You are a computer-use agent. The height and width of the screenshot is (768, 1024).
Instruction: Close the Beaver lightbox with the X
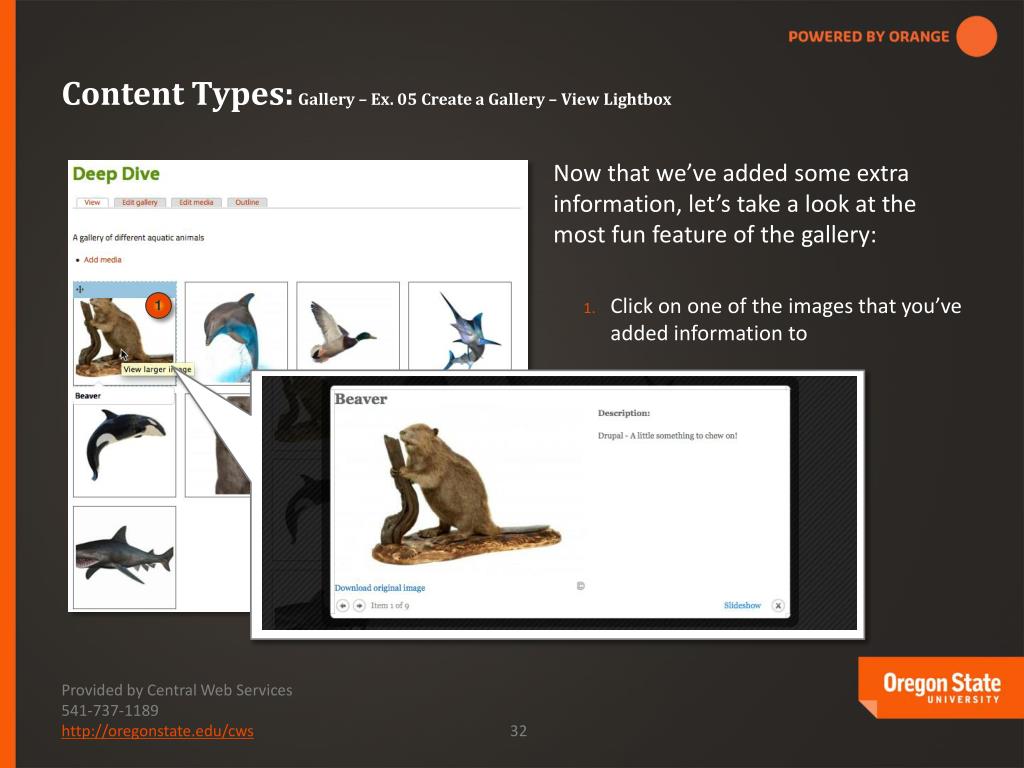click(x=778, y=606)
